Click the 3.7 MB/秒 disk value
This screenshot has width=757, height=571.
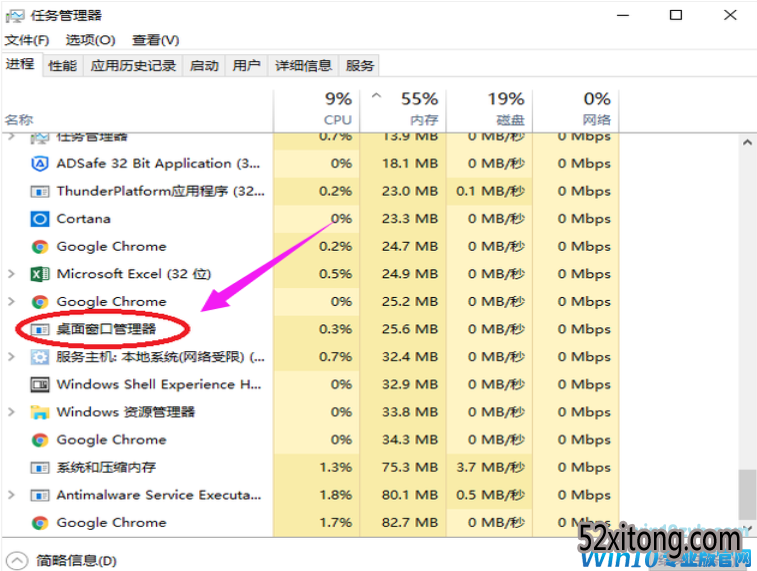click(490, 468)
